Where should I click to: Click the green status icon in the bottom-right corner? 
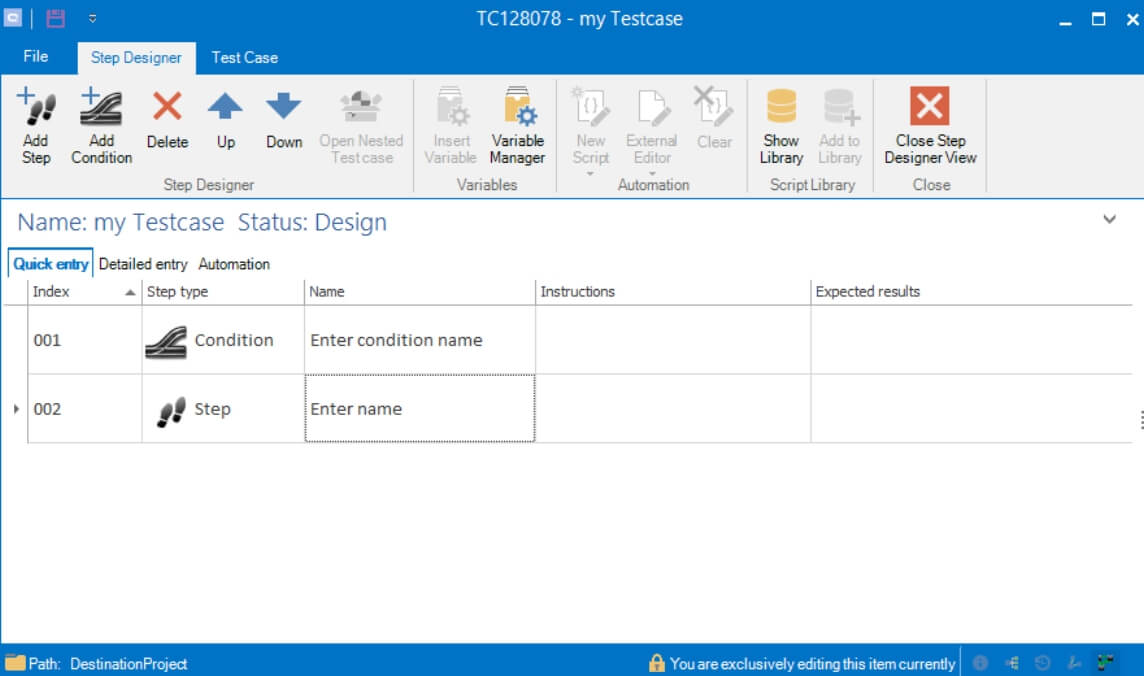(1106, 662)
